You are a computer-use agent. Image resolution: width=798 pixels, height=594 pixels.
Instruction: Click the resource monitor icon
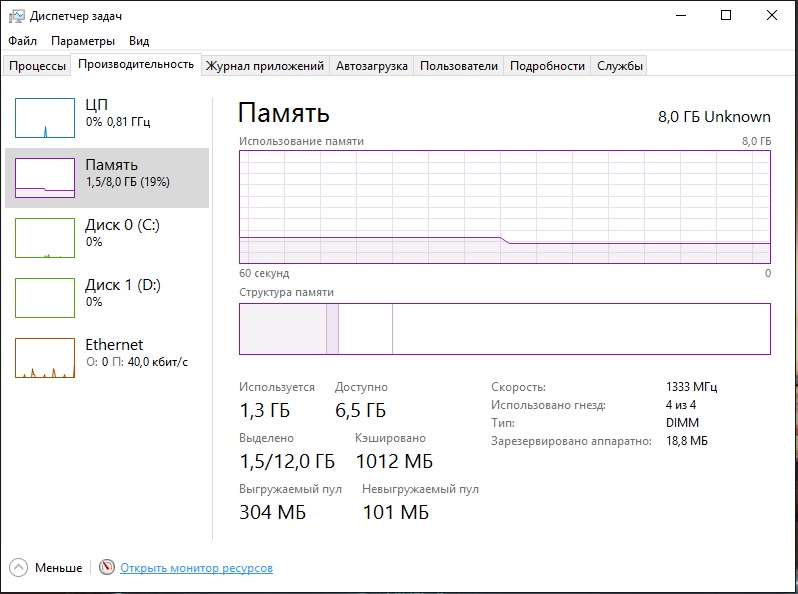click(107, 568)
